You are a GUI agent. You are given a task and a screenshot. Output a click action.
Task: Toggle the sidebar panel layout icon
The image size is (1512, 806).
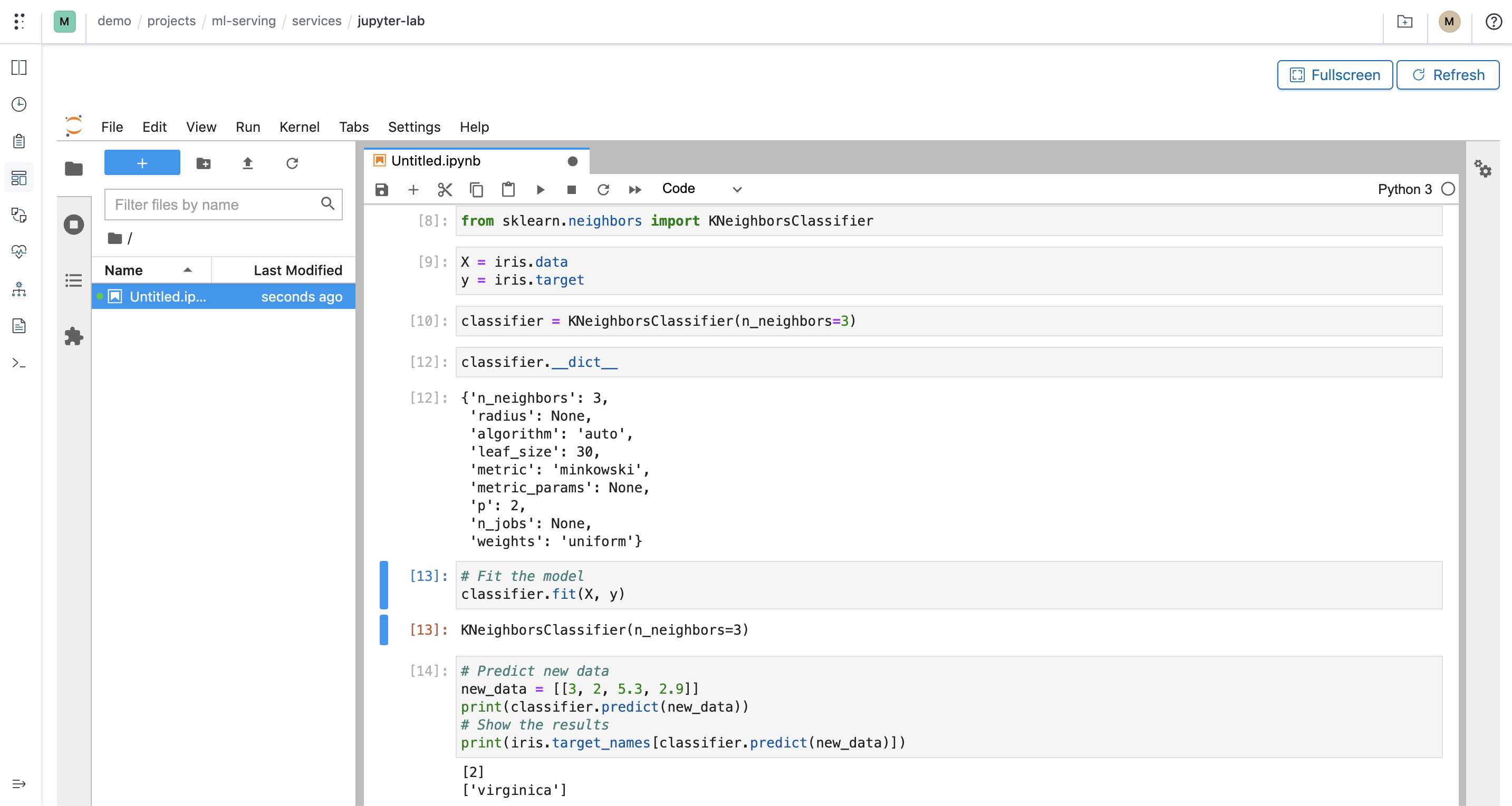coord(20,67)
